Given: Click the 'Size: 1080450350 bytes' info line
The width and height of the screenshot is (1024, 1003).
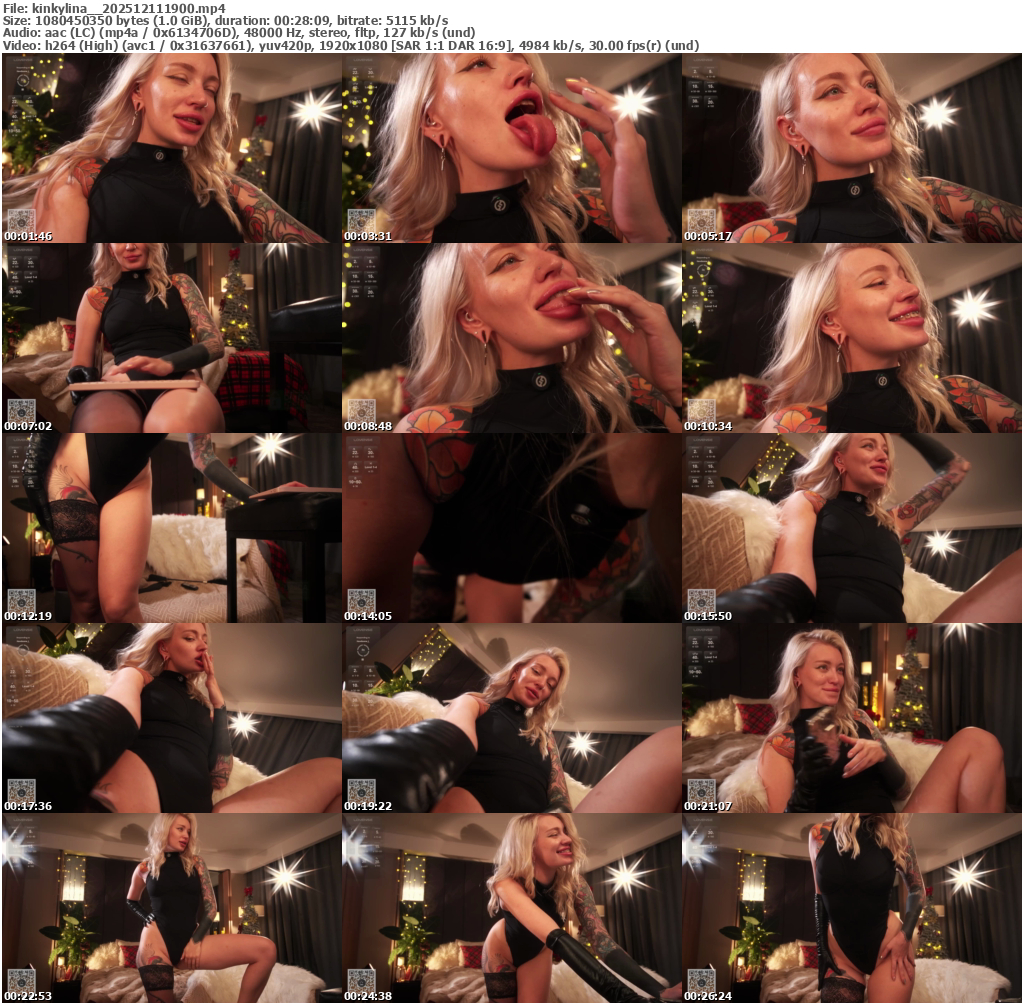Looking at the screenshot, I should pos(225,21).
